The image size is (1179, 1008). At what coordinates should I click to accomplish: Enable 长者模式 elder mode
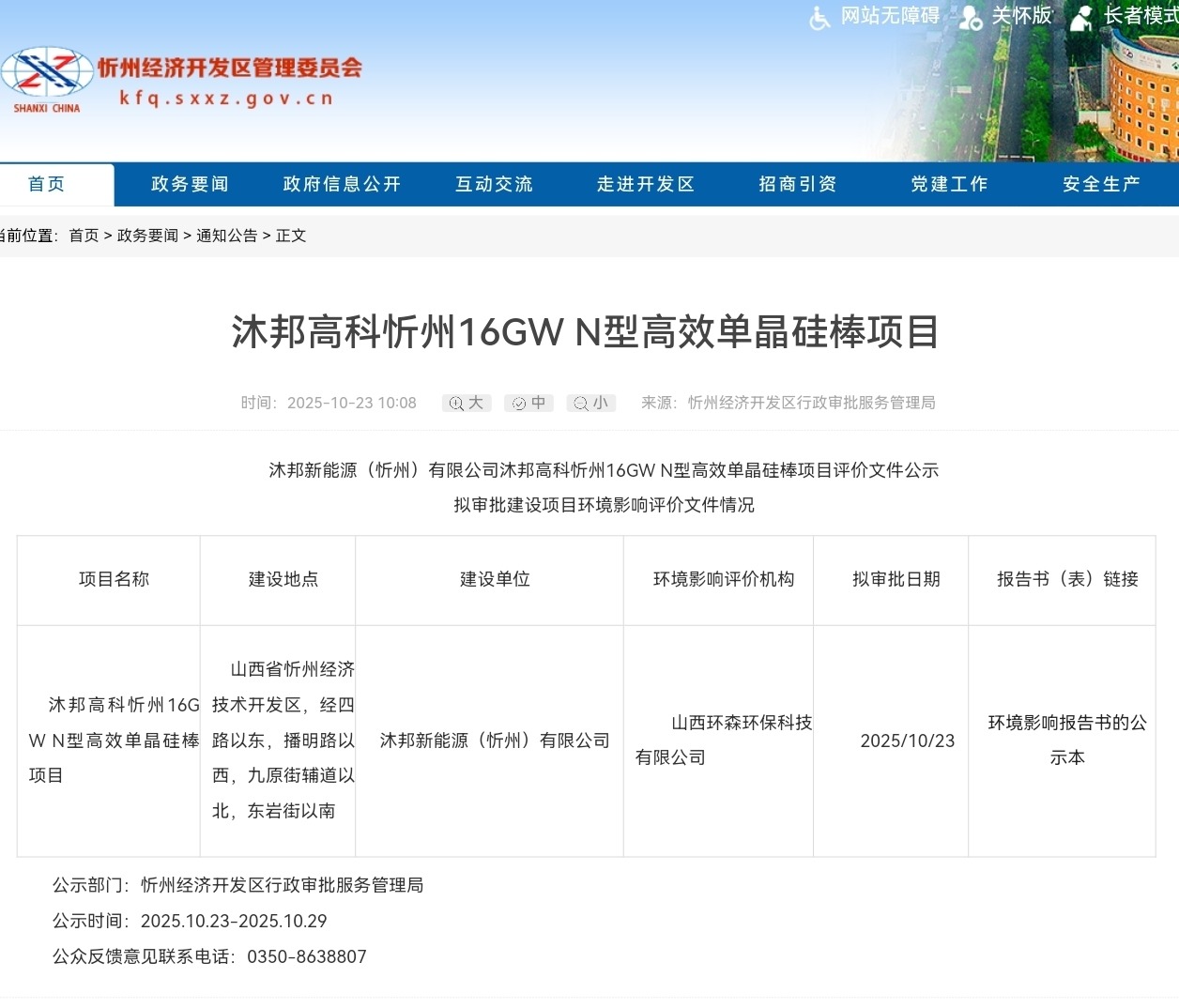pyautogui.click(x=1141, y=16)
